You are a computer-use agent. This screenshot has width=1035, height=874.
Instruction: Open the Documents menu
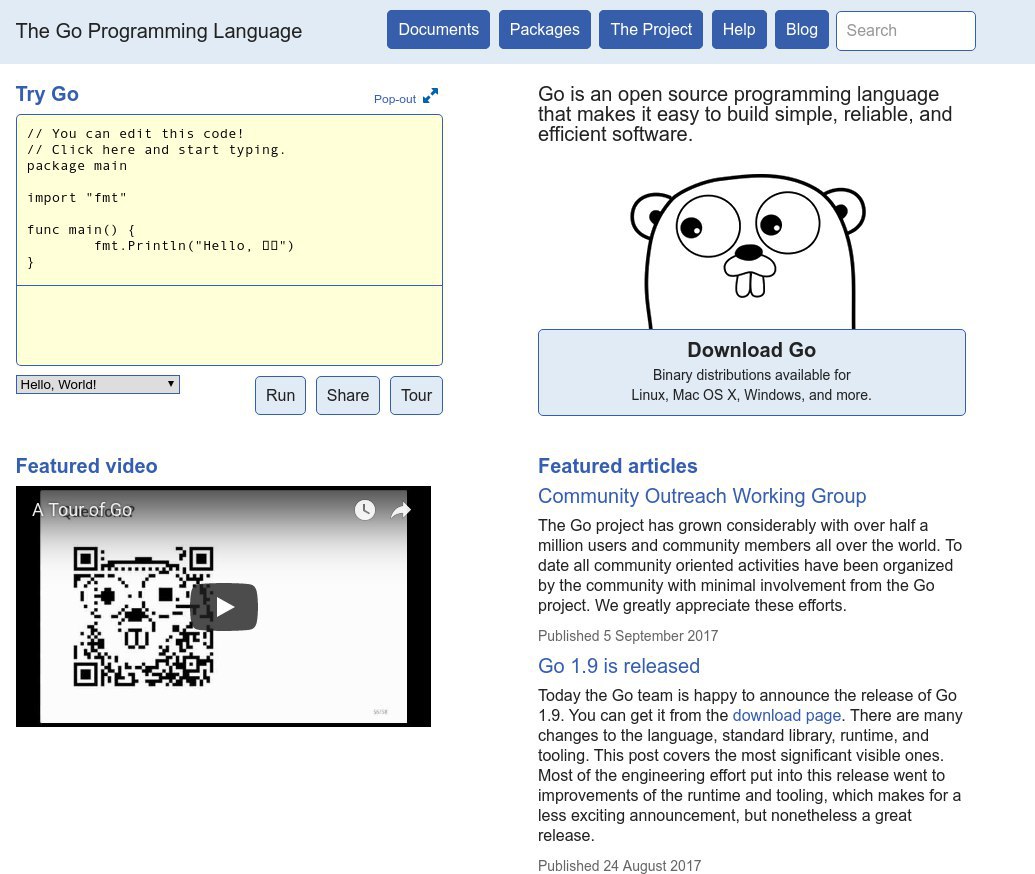[438, 30]
